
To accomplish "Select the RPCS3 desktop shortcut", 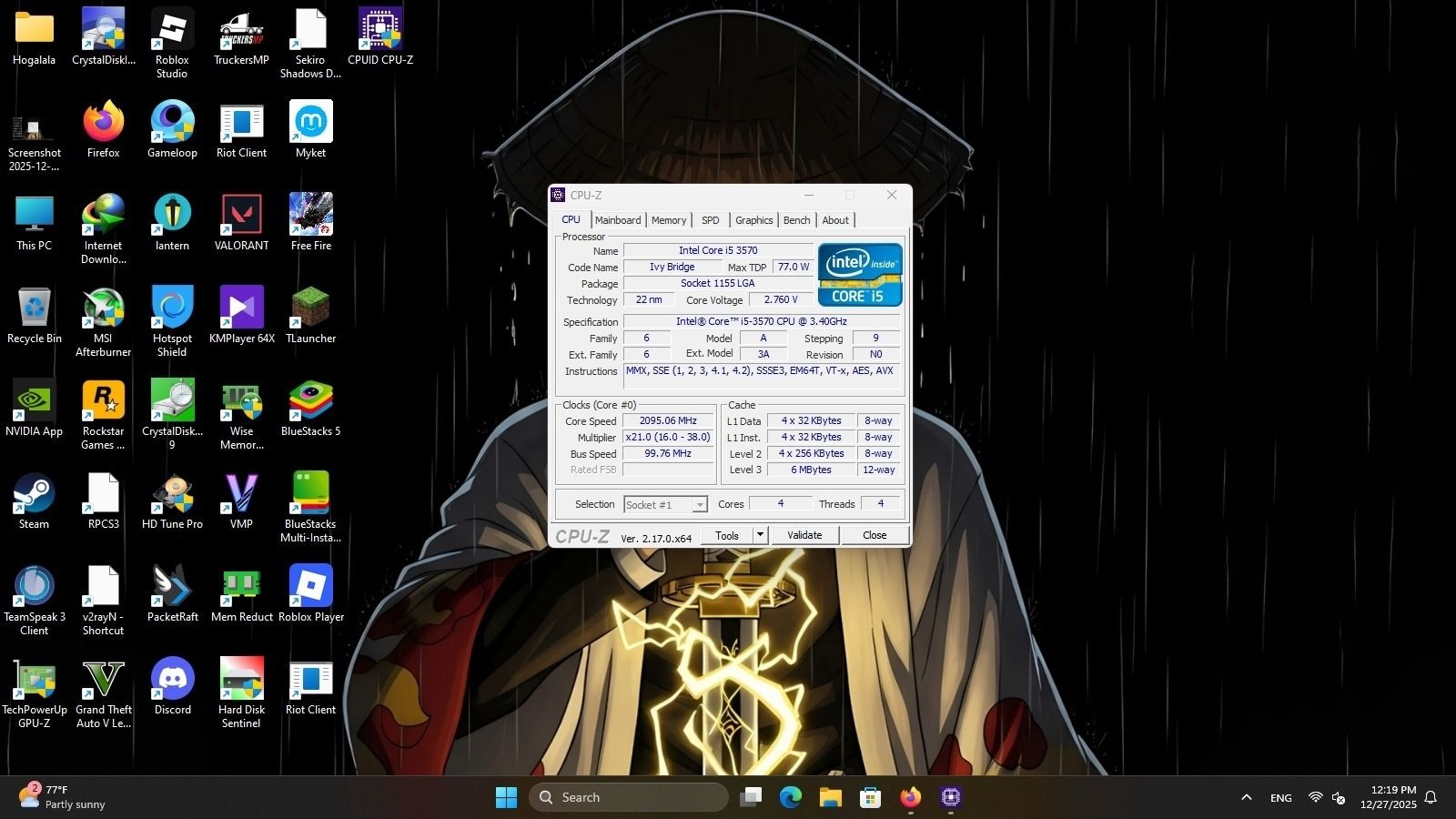I will coord(103,500).
